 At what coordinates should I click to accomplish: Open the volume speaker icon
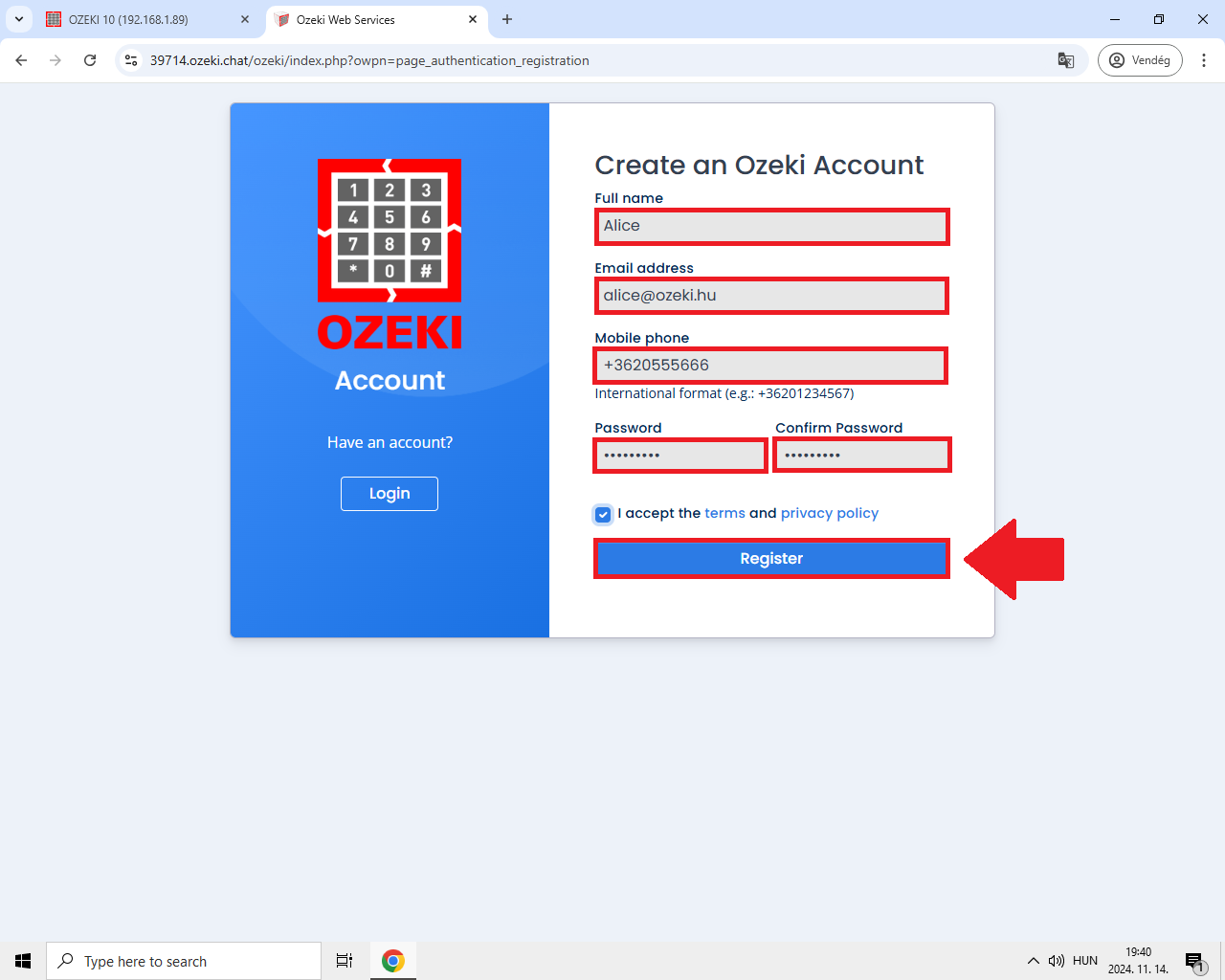[1057, 961]
